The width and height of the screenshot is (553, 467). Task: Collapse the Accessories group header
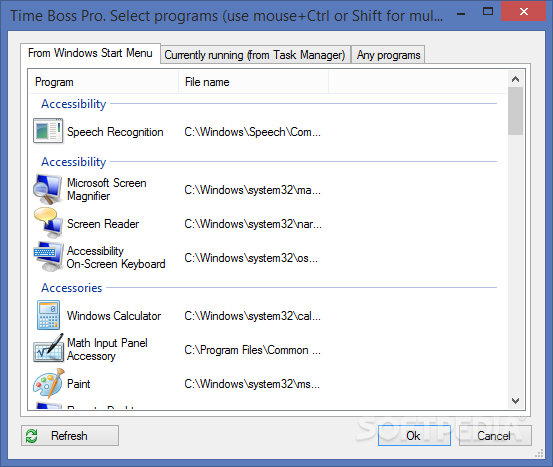coord(72,288)
